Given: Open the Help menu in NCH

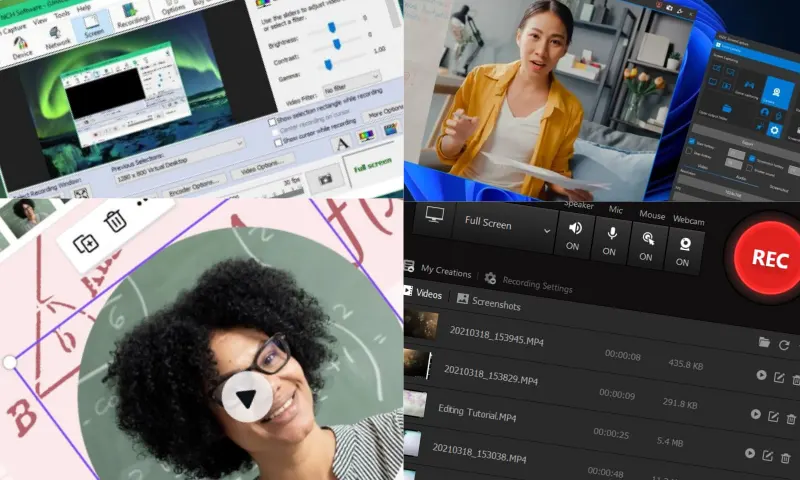Looking at the screenshot, I should [83, 9].
